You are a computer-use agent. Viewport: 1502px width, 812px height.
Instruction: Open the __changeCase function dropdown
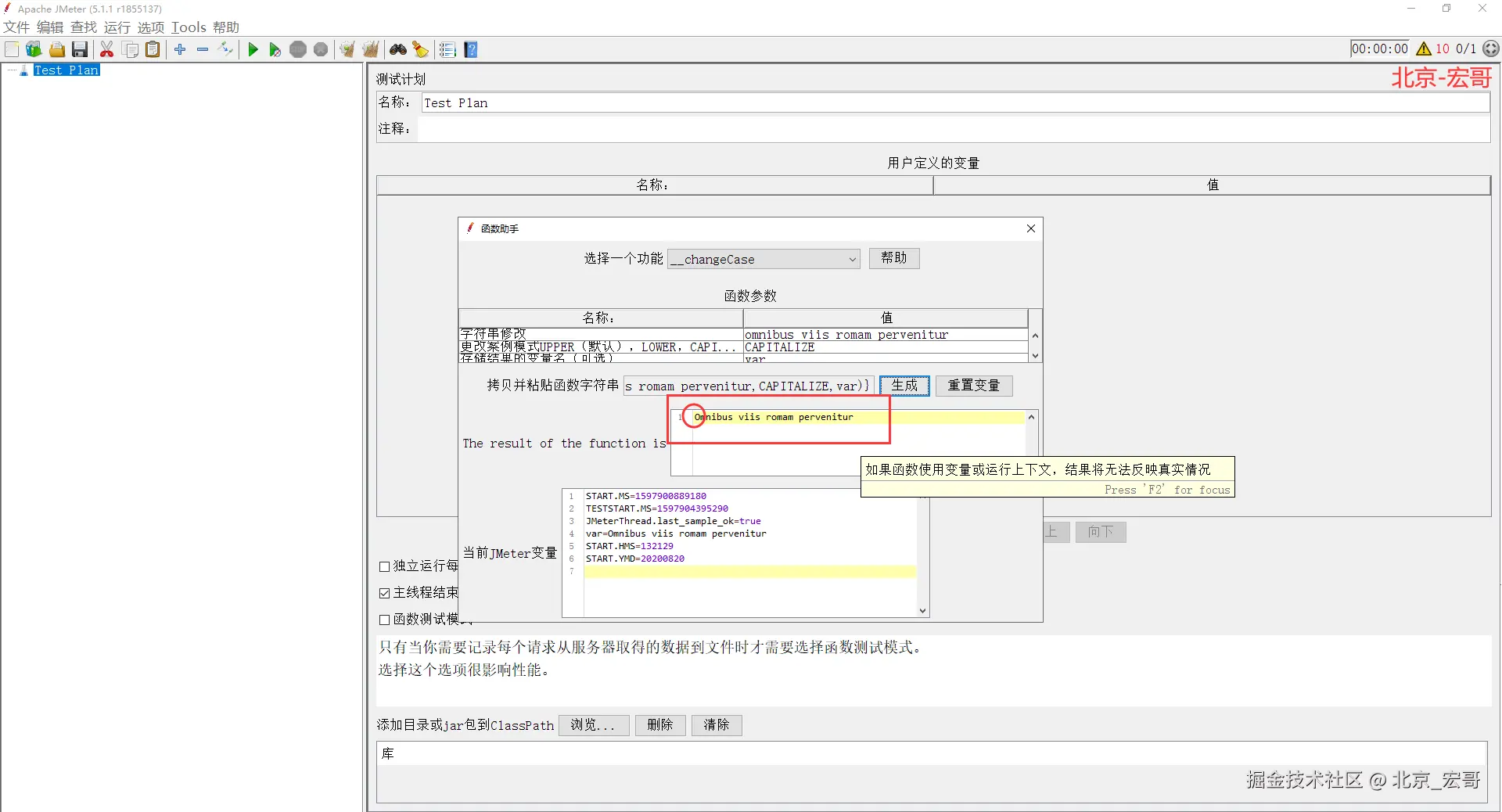pyautogui.click(x=764, y=259)
